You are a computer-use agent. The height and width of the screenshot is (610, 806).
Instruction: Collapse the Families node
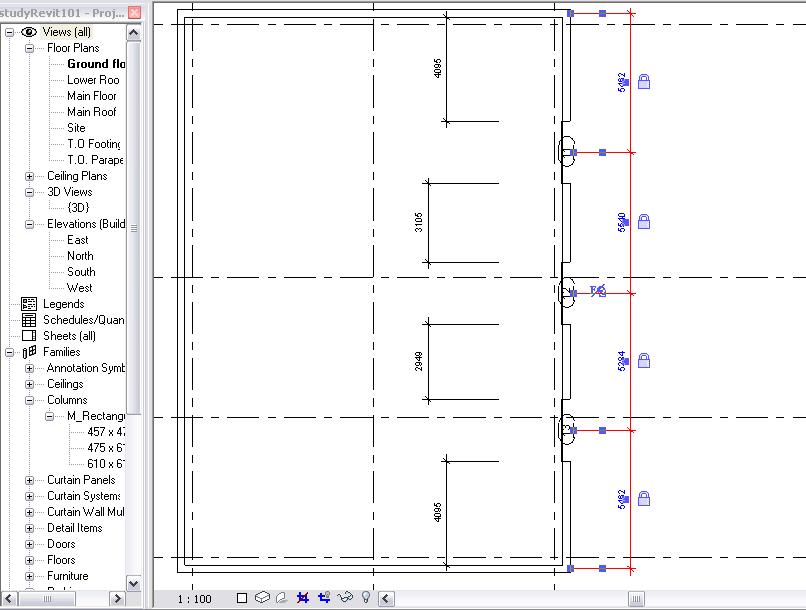pos(9,353)
